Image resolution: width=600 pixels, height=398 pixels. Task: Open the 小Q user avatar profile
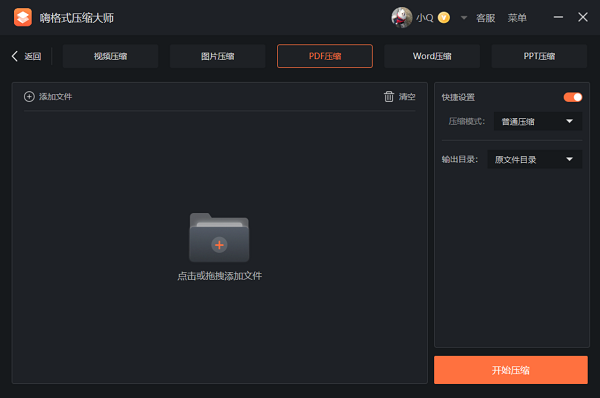pos(401,18)
